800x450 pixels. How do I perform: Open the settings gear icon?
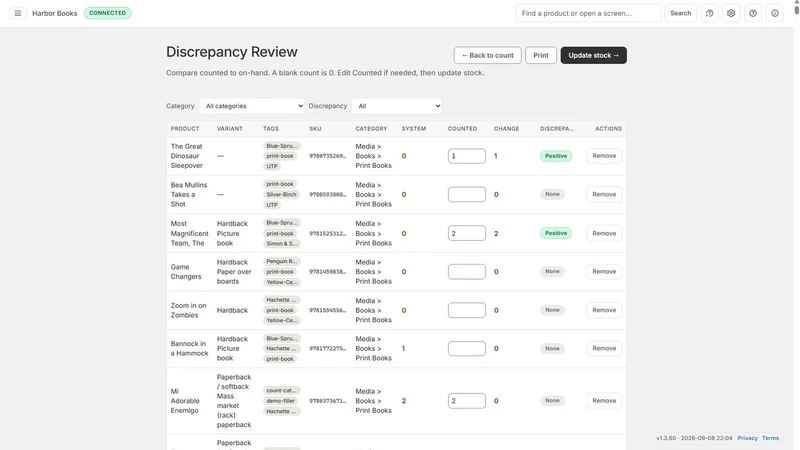731,13
